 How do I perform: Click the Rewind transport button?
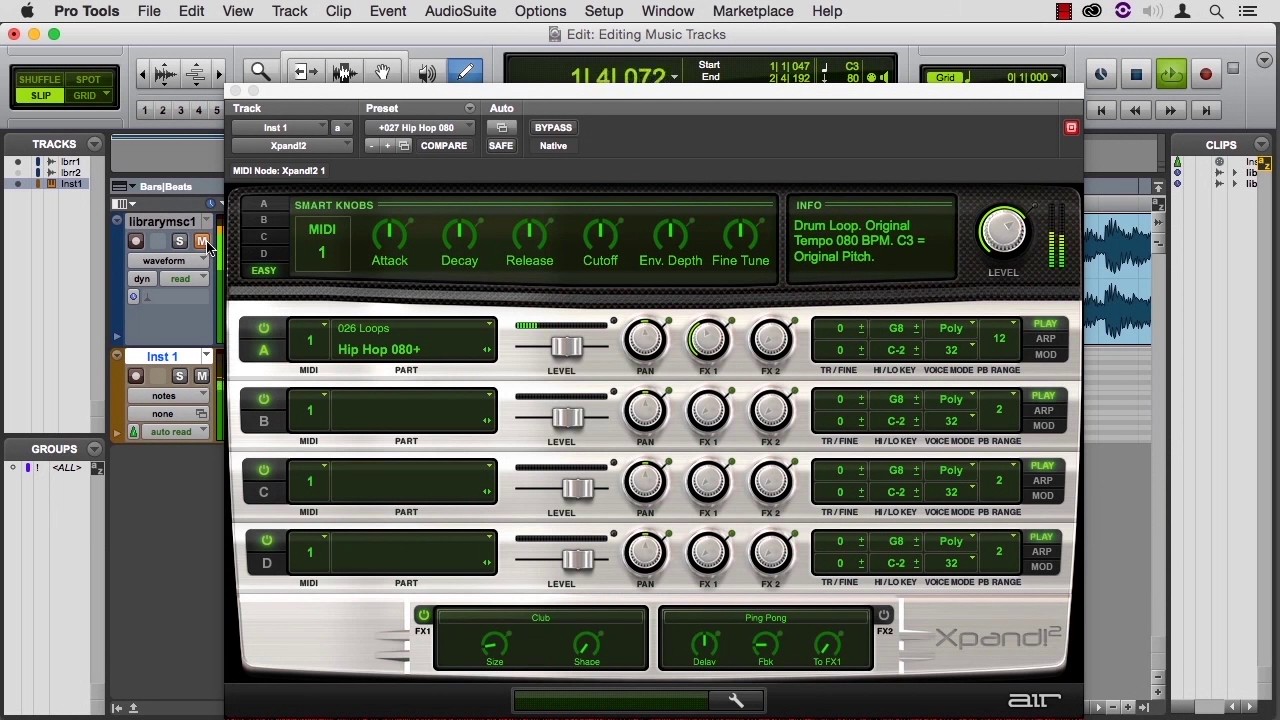[x=1135, y=111]
